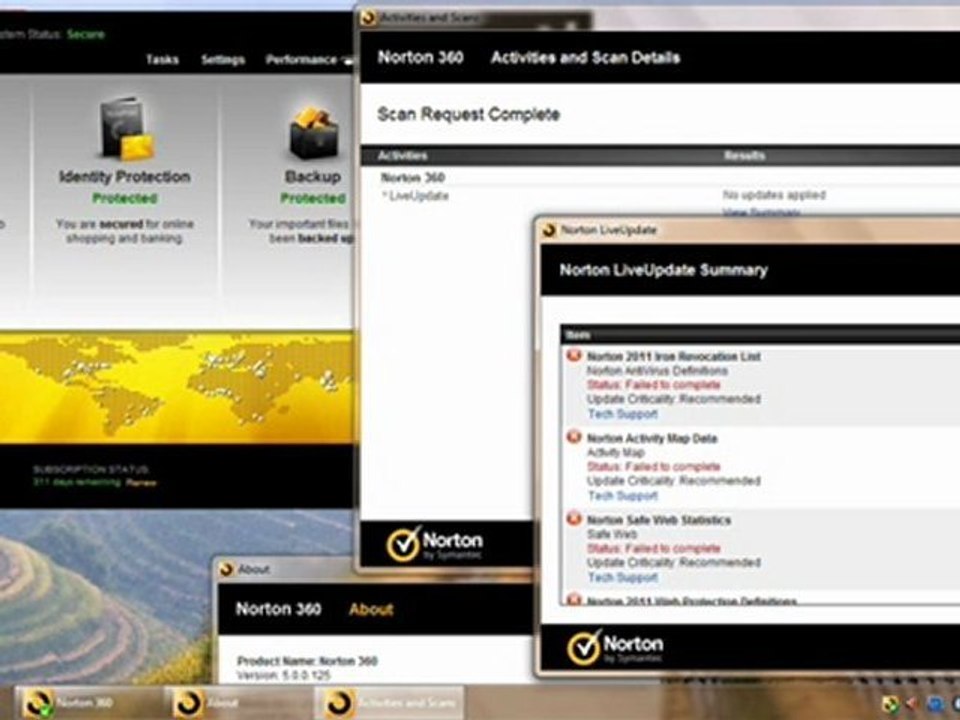Click the Activities column header
960x720 pixels.
[402, 156]
